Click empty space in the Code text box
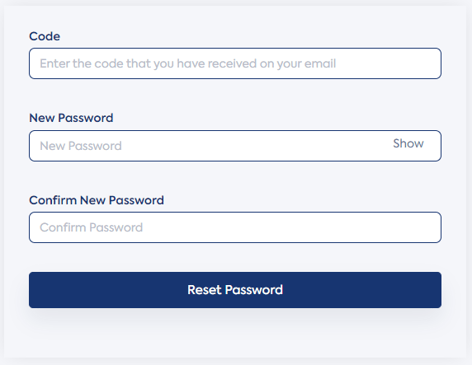Viewport: 472px width, 365px height. [x=387, y=63]
